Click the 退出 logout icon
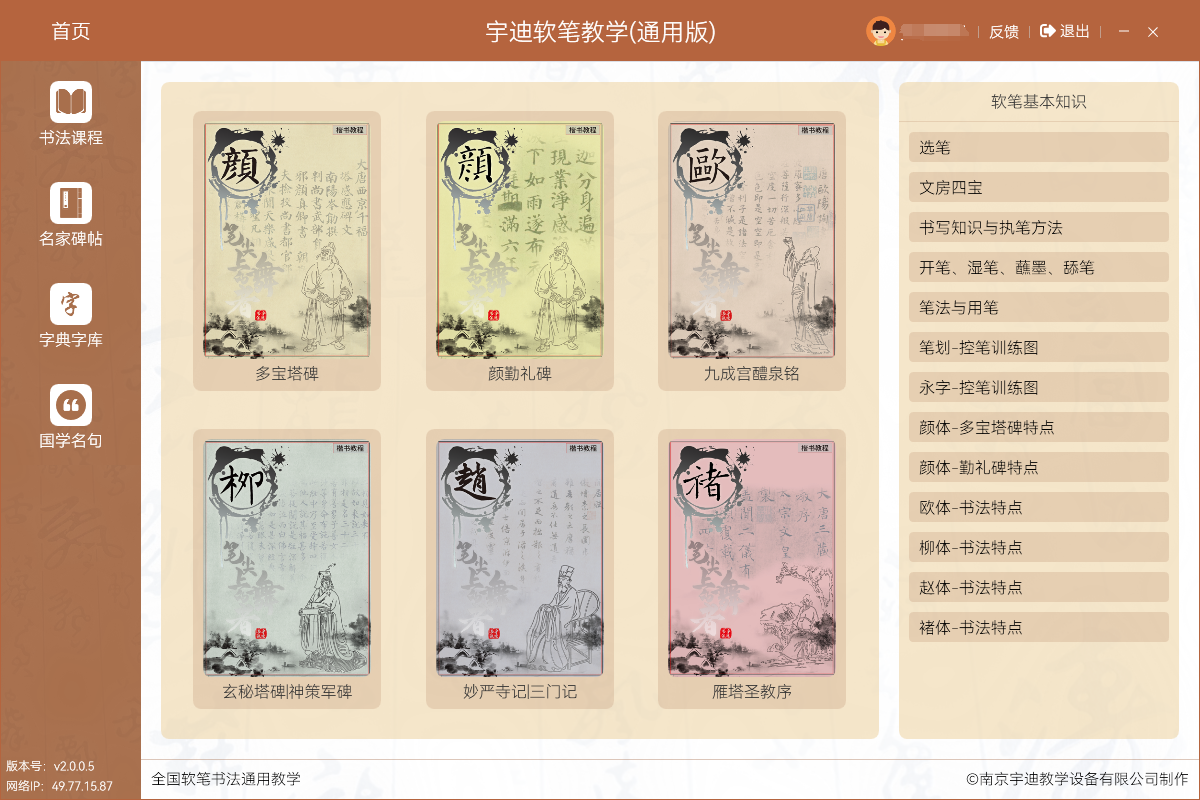 click(1048, 31)
